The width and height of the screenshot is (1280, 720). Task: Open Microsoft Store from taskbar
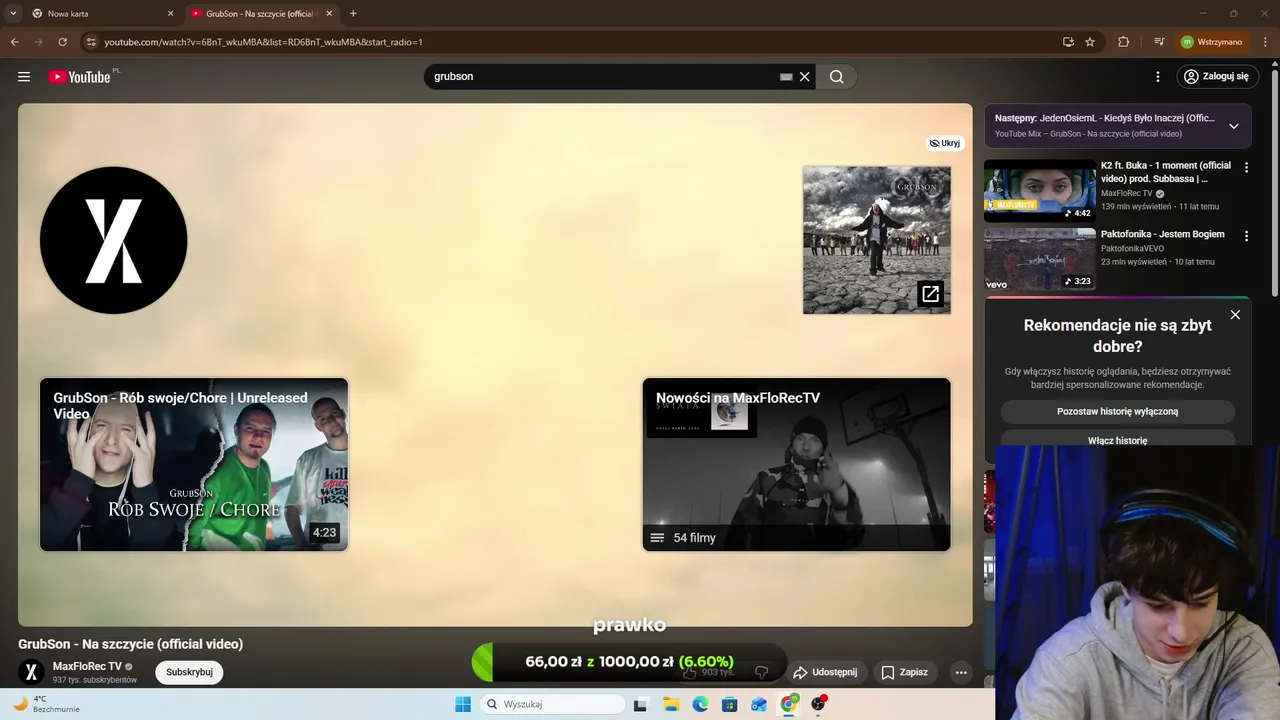coord(730,704)
